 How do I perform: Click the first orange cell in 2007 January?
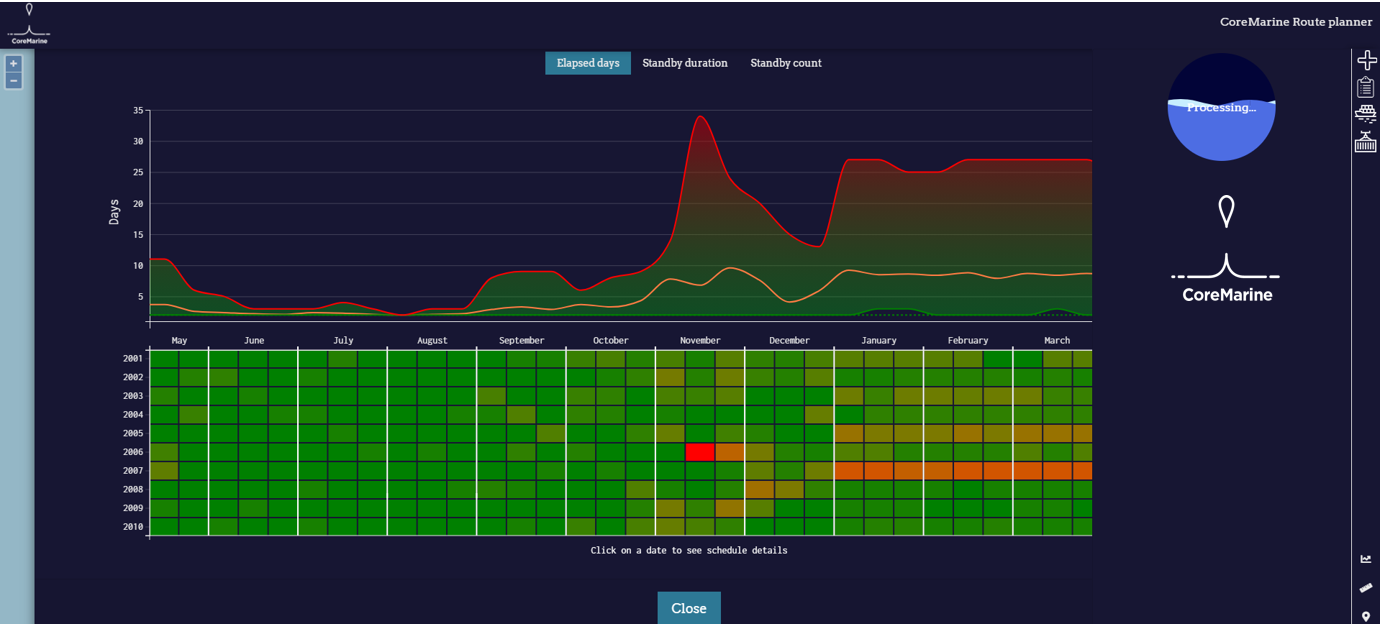(x=849, y=471)
